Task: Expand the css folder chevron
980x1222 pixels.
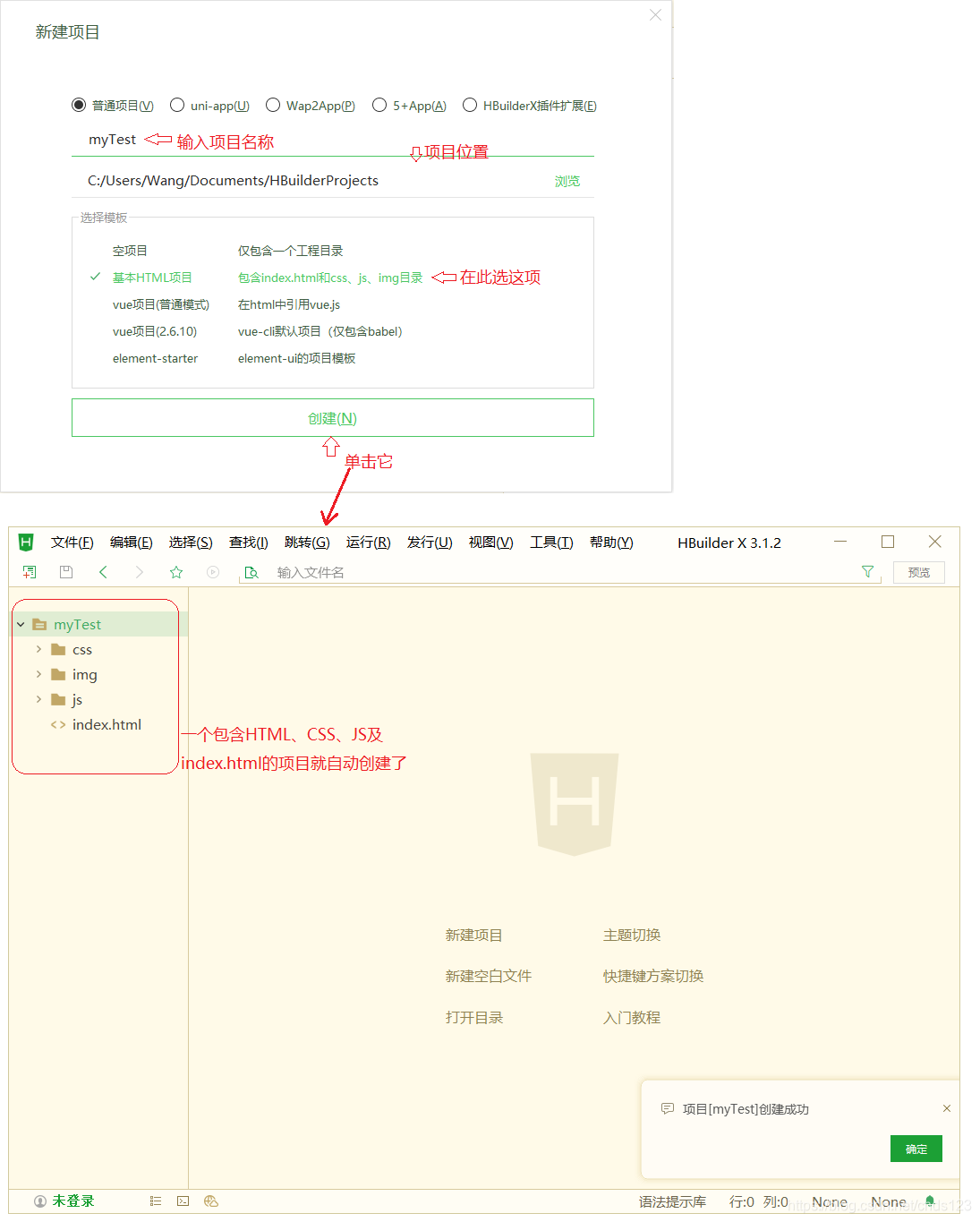Action: pos(38,649)
